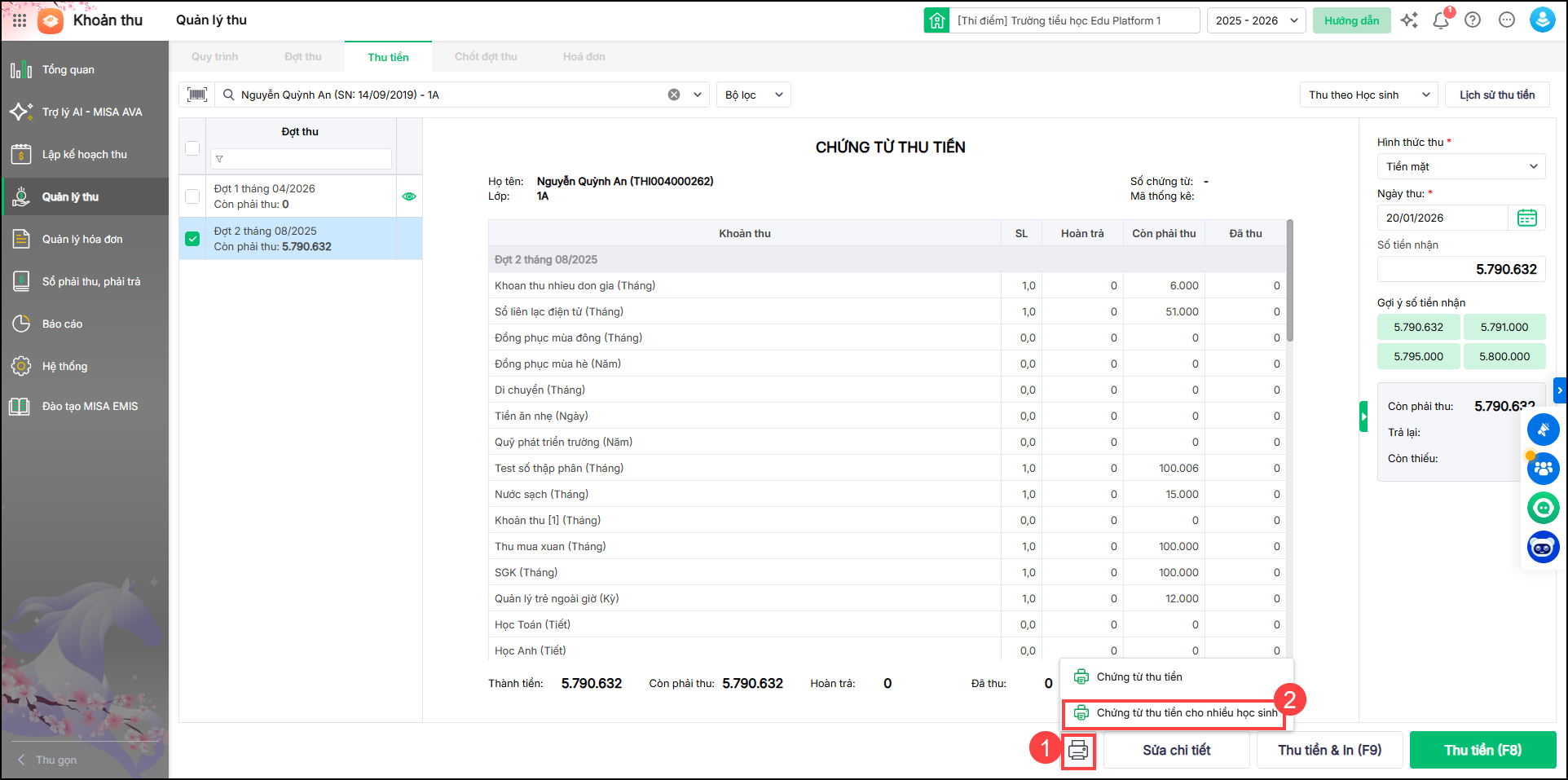Open MISA AVA AI assistant sparkle icon
This screenshot has height=780, width=1568.
[x=1409, y=20]
